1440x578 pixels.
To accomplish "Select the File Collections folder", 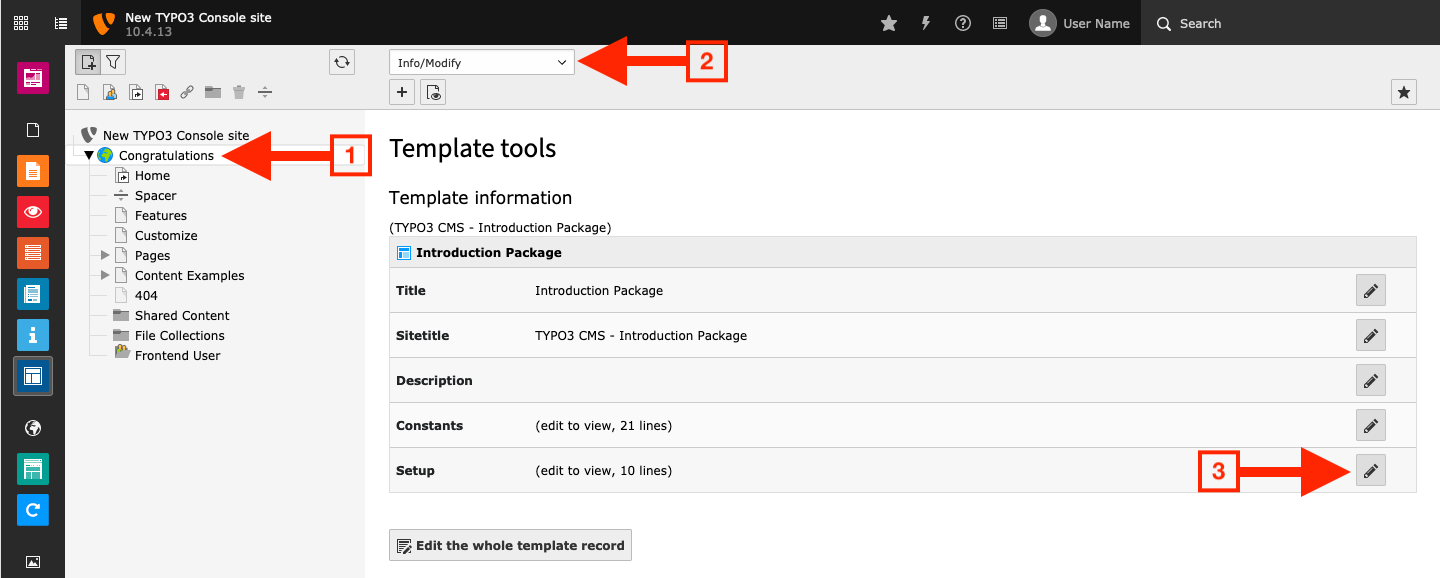I will click(x=180, y=335).
